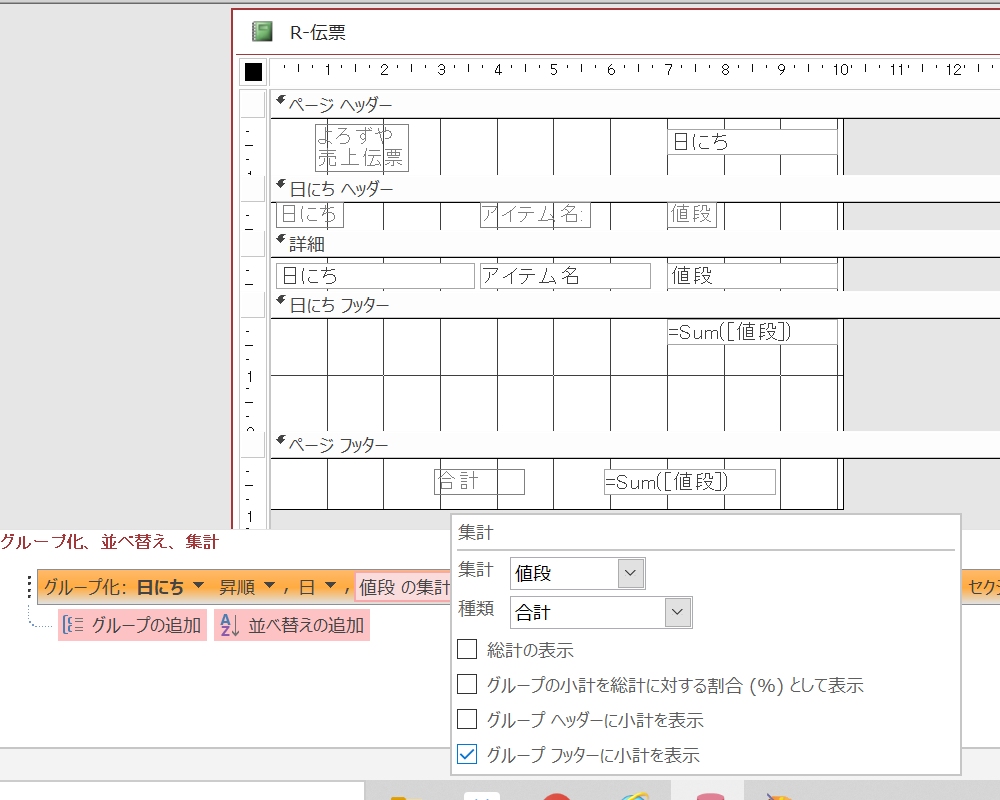Select the 日にち ヘッダー section bar
The width and height of the screenshot is (1000, 800).
click(x=635, y=189)
